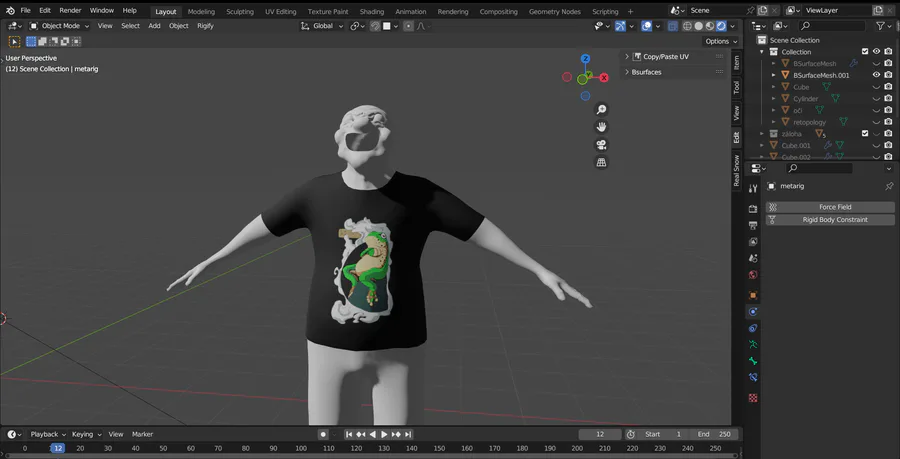Open the Bone Constraints properties tab icon
This screenshot has height=459, width=900.
[x=753, y=378]
